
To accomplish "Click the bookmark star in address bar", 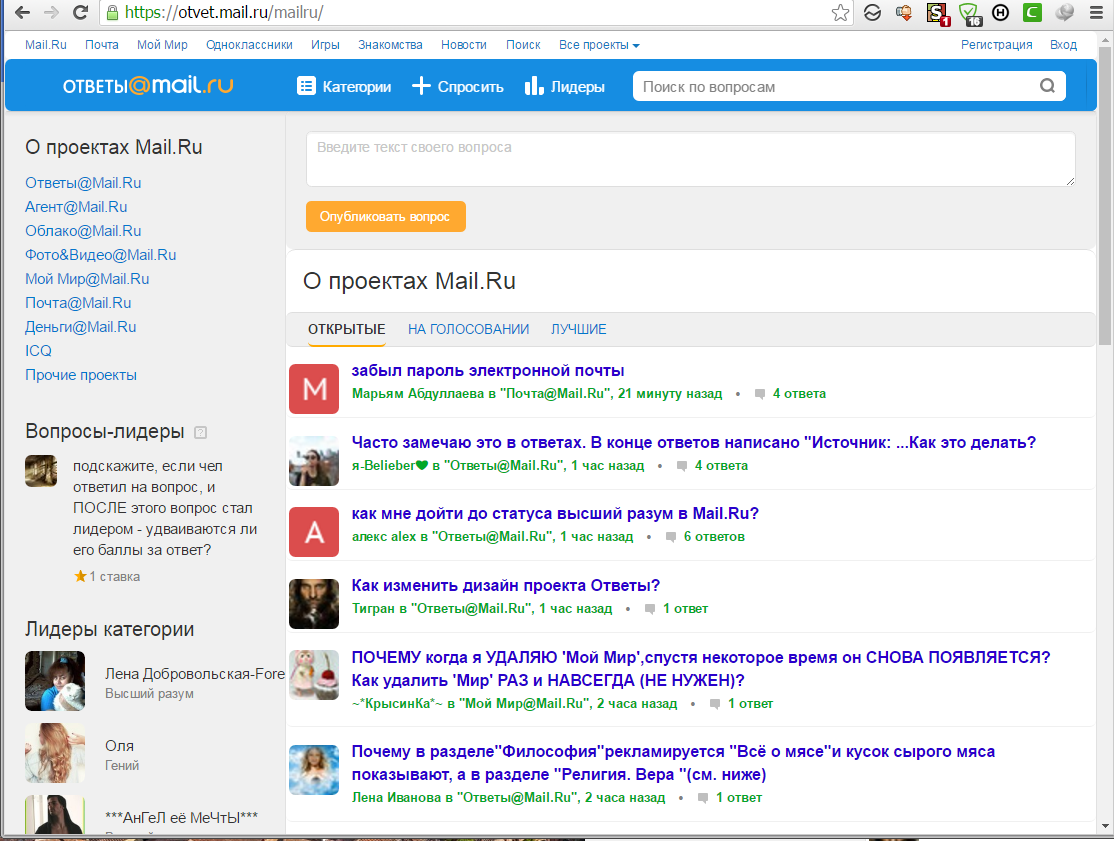I will coord(841,13).
